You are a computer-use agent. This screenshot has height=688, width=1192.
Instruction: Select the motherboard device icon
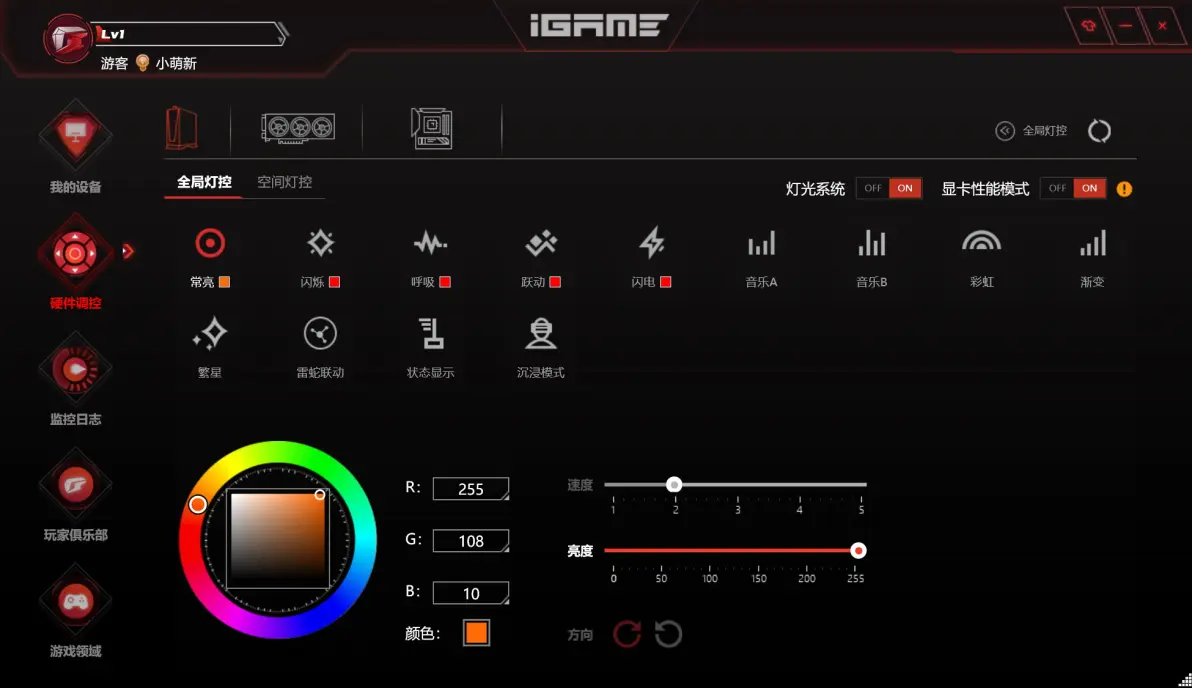point(432,128)
